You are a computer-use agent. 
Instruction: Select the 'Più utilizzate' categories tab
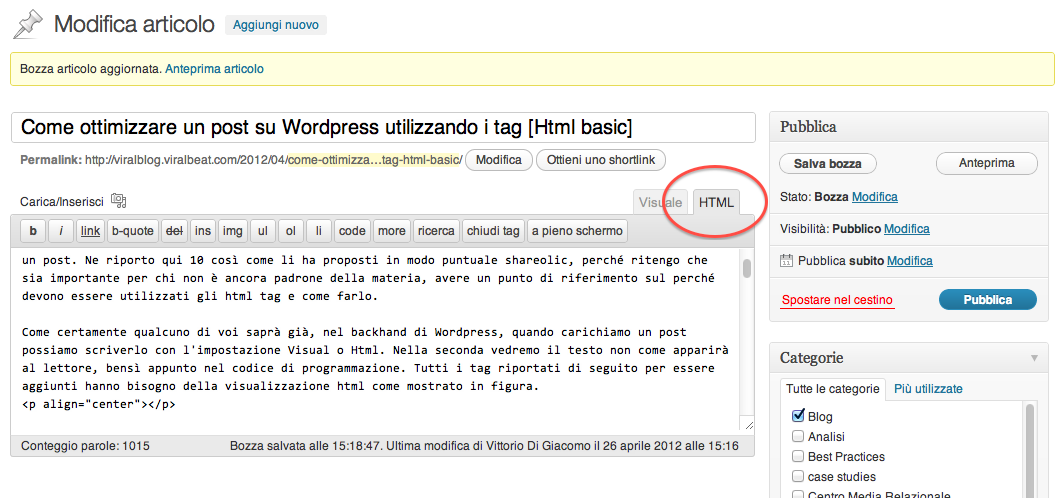coord(928,389)
